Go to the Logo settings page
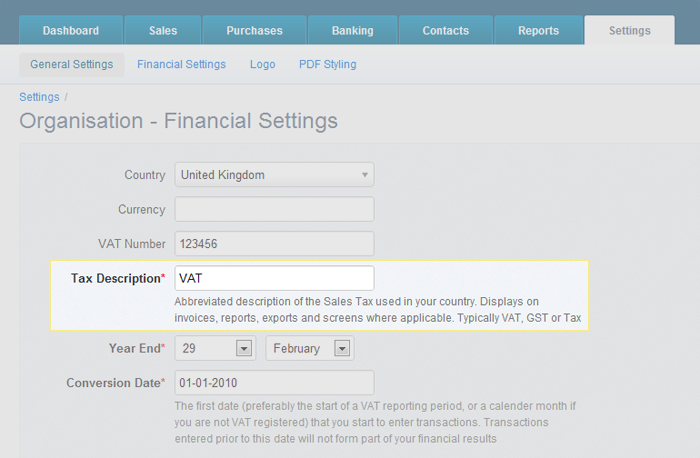 (x=262, y=64)
